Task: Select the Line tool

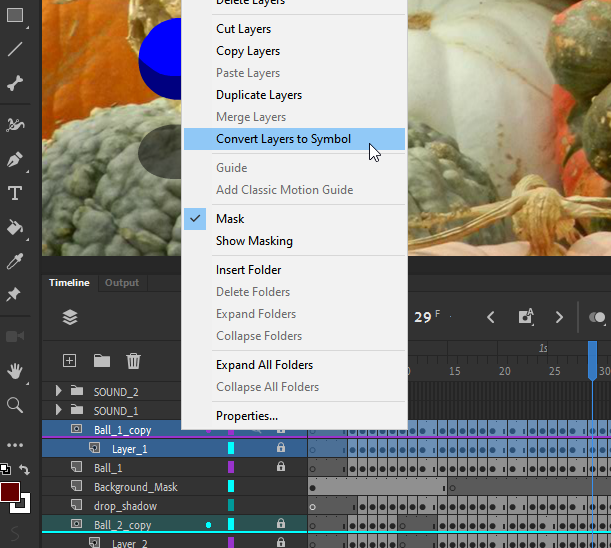Action: click(15, 49)
